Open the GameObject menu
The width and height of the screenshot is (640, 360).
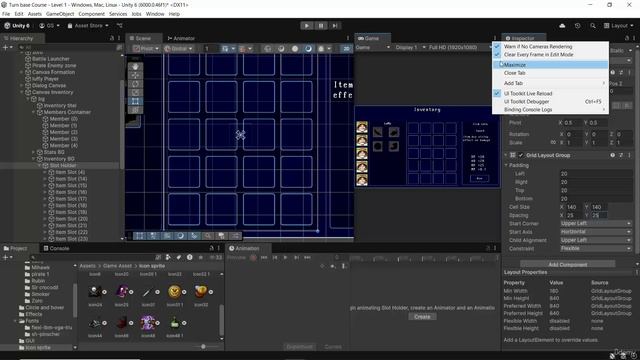[60, 14]
